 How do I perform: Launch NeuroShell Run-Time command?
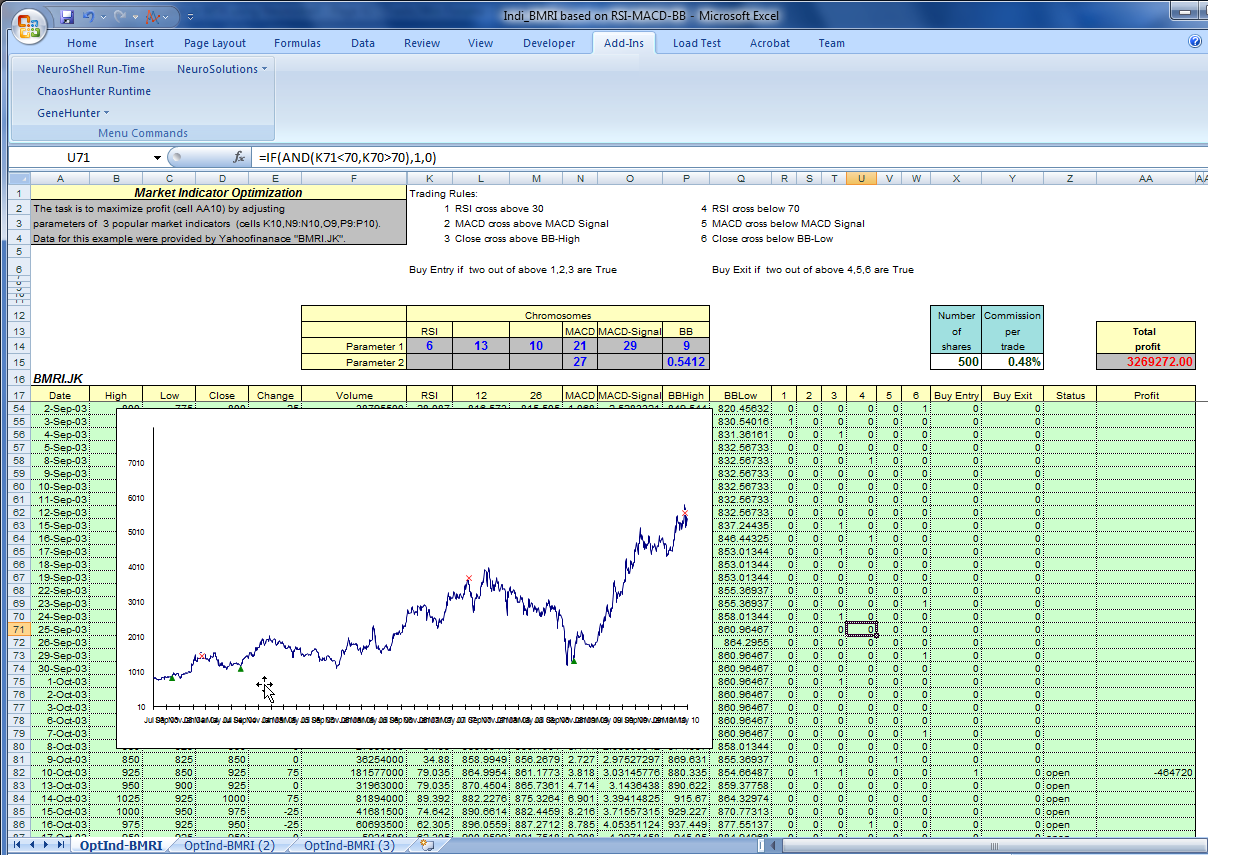(x=90, y=69)
